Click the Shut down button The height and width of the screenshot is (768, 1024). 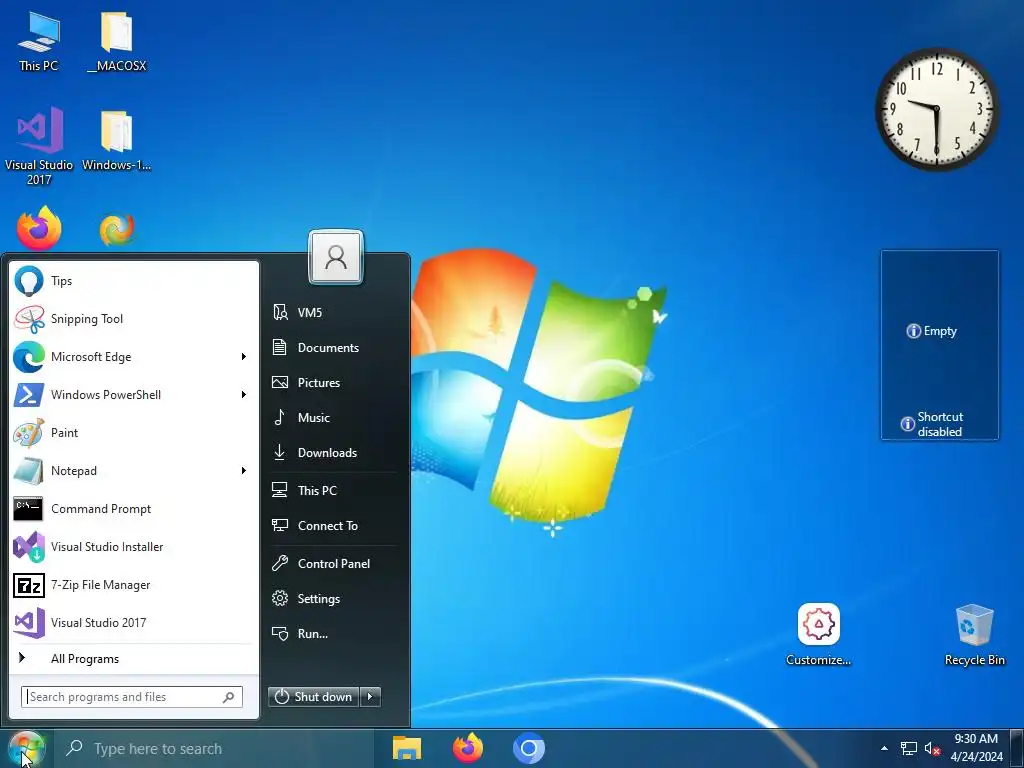tap(313, 697)
